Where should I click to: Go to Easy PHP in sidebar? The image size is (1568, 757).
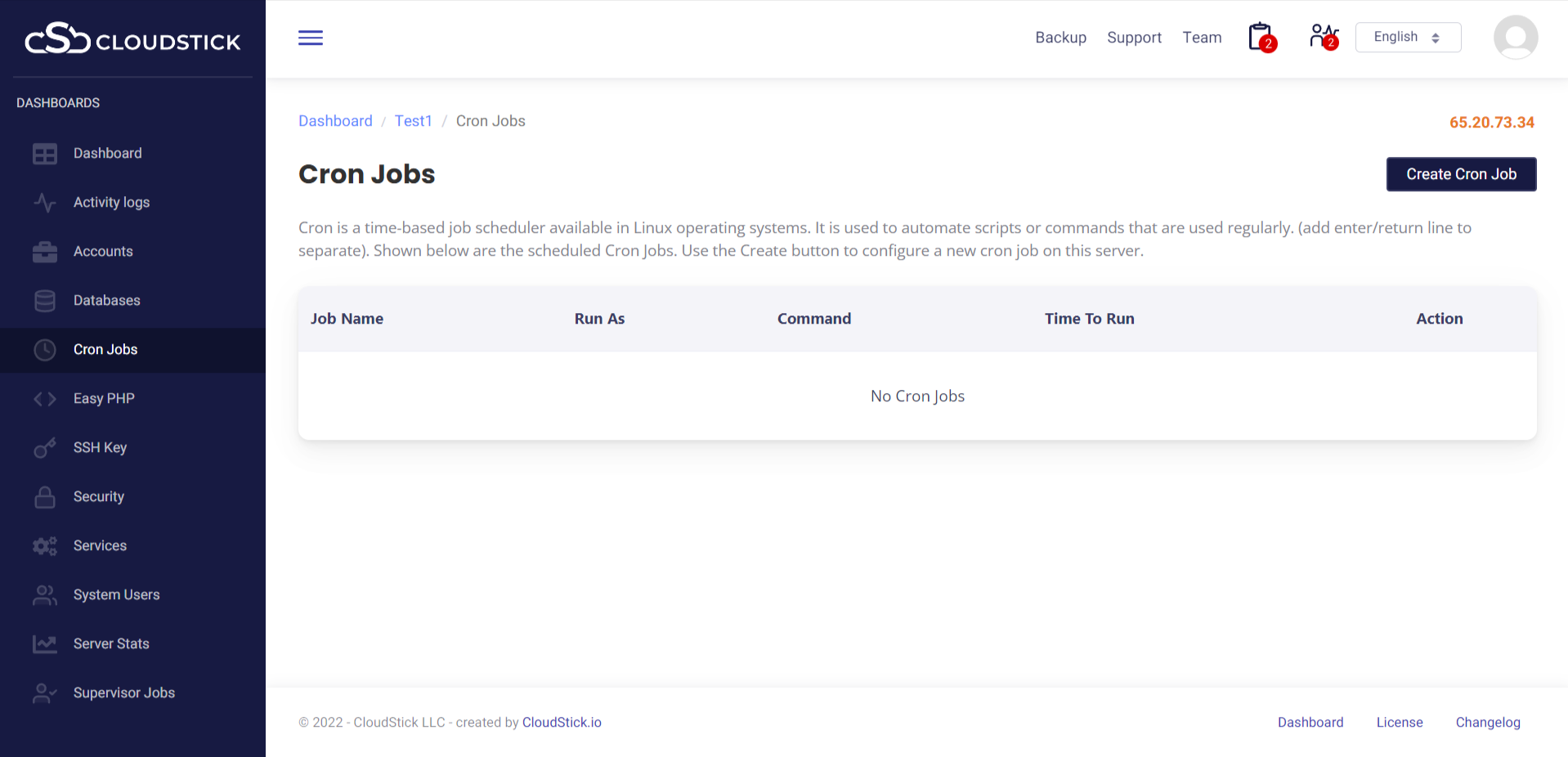pyautogui.click(x=104, y=399)
